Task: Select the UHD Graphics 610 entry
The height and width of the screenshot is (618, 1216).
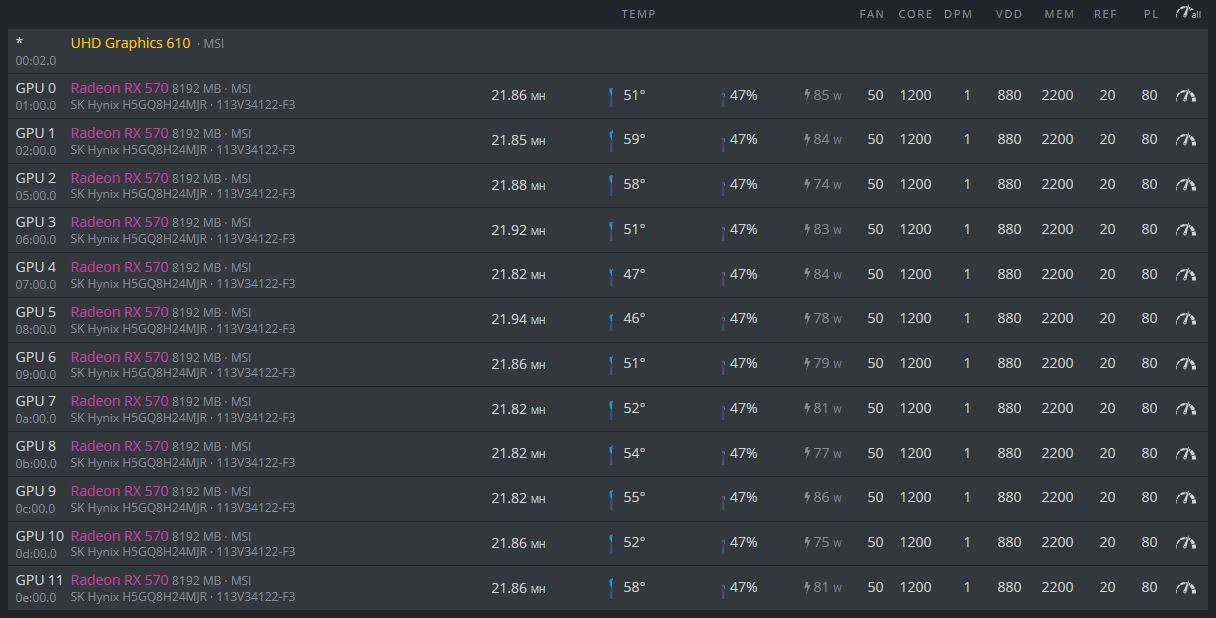Action: tap(130, 43)
